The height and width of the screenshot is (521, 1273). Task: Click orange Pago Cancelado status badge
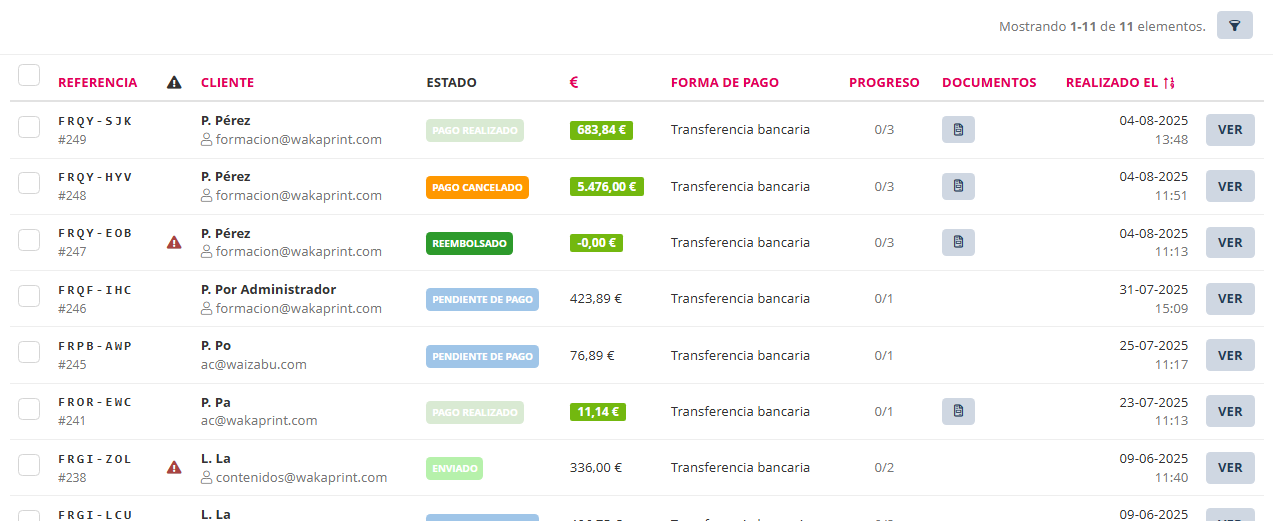pyautogui.click(x=477, y=187)
